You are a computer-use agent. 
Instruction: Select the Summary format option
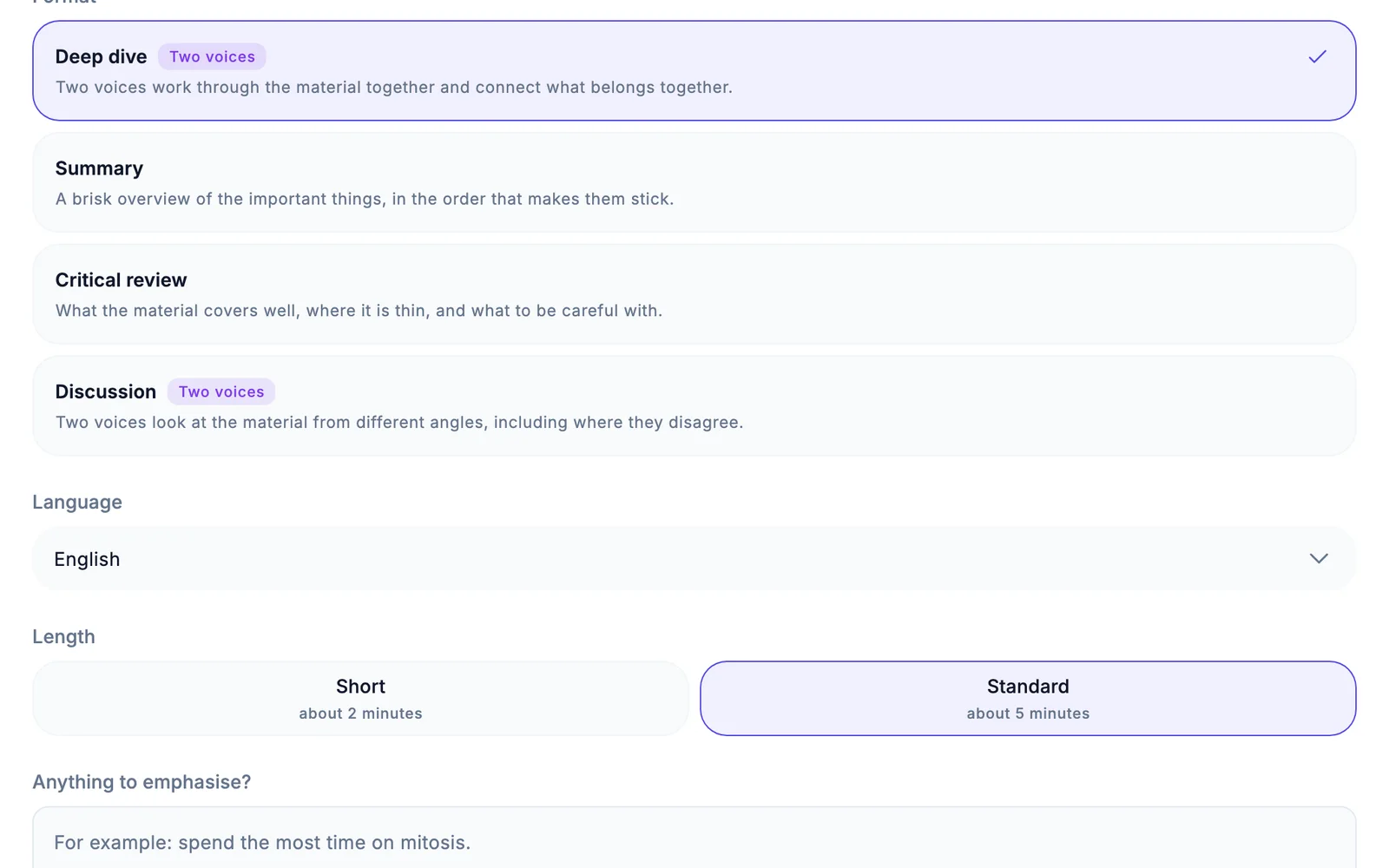click(x=694, y=183)
